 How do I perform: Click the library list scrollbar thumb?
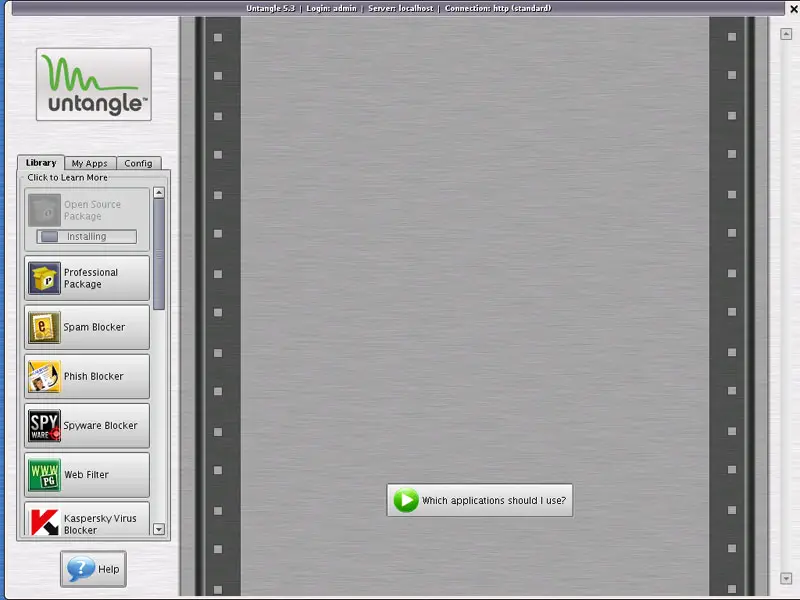pyautogui.click(x=159, y=254)
